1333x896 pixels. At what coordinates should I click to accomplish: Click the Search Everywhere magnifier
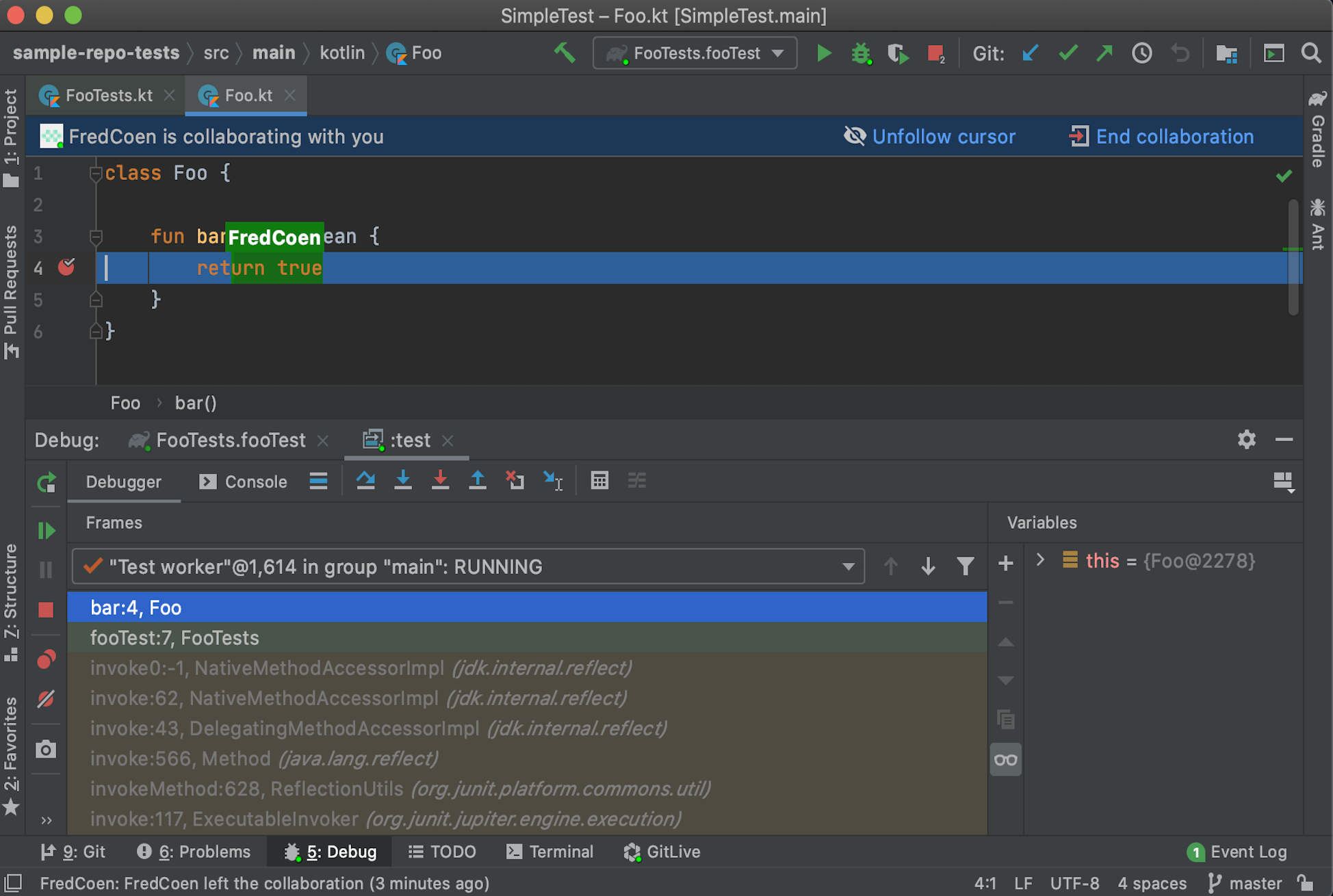point(1311,53)
